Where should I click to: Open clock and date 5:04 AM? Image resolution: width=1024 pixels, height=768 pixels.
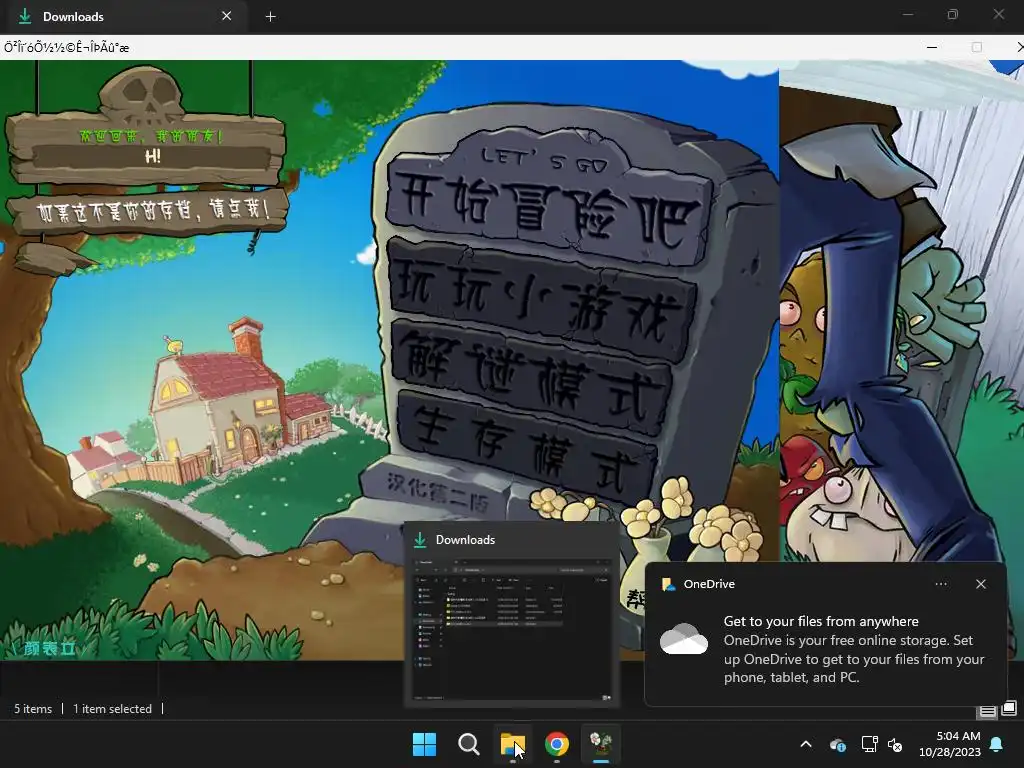[x=950, y=744]
